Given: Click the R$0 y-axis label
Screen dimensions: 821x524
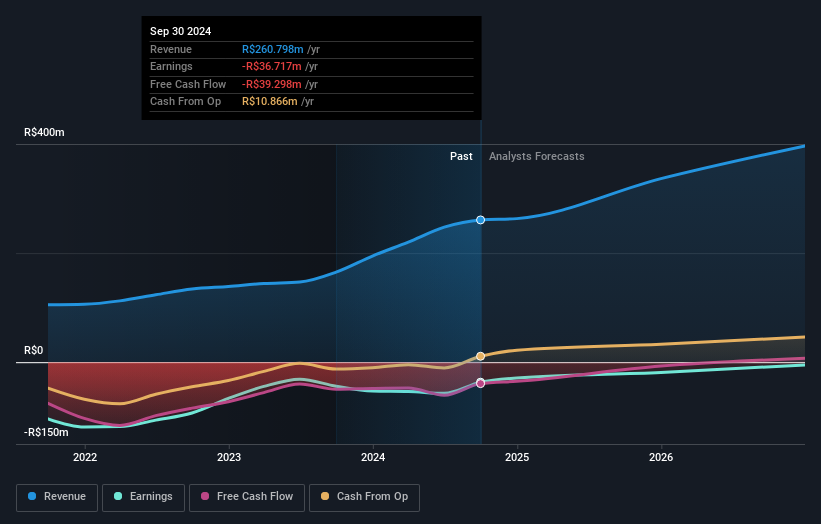Looking at the screenshot, I should pyautogui.click(x=34, y=350).
